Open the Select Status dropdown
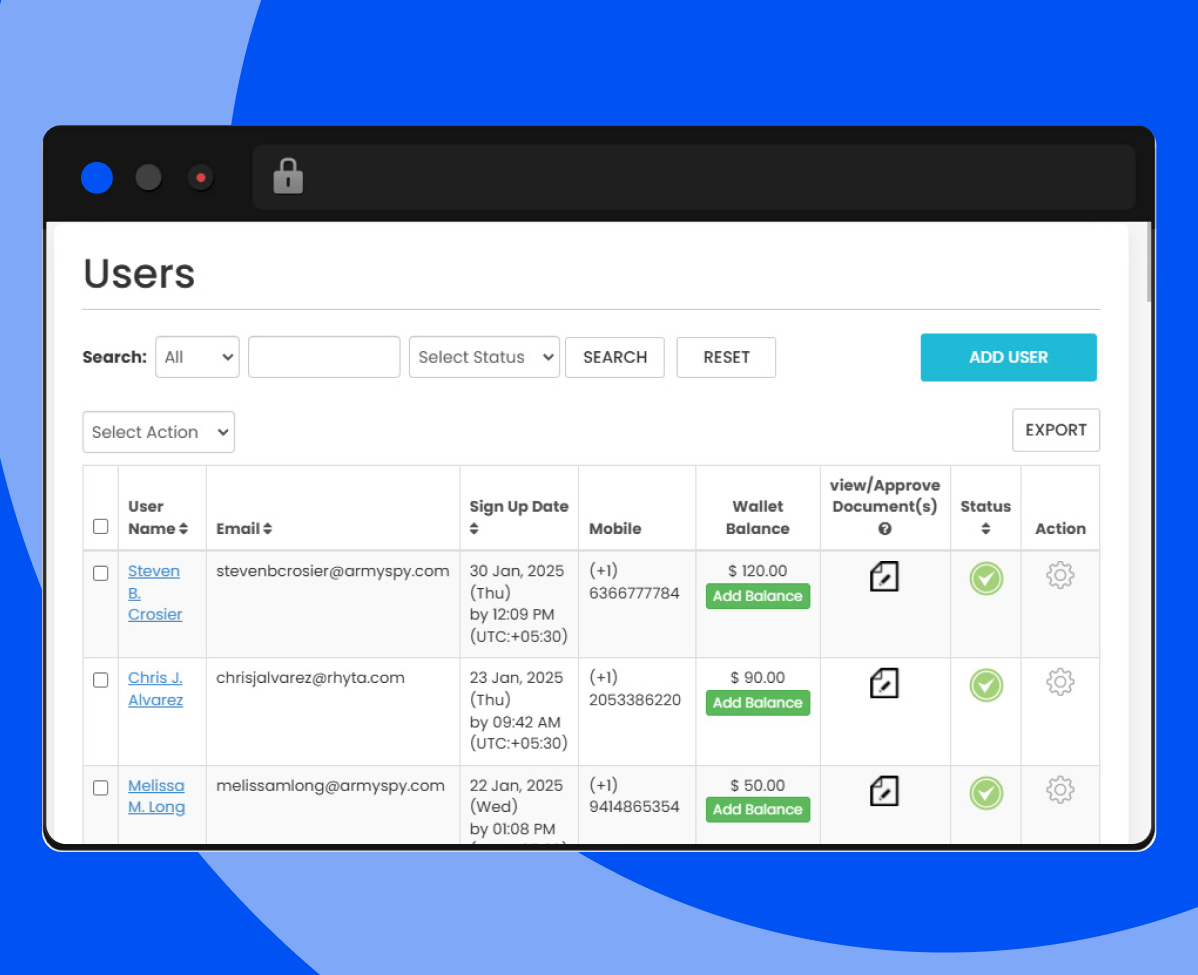Viewport: 1198px width, 975px height. pos(484,357)
